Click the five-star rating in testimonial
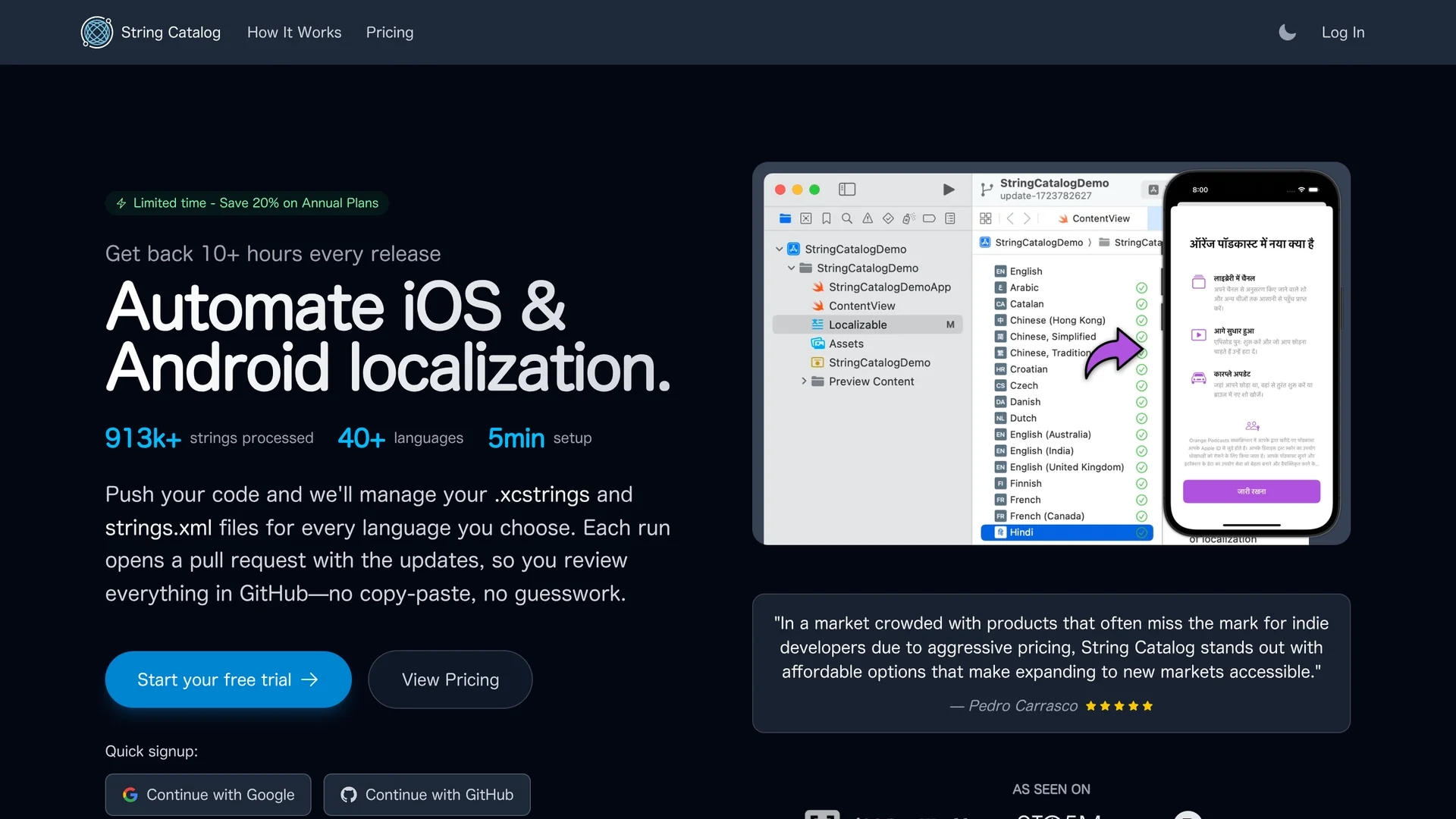 tap(1119, 706)
